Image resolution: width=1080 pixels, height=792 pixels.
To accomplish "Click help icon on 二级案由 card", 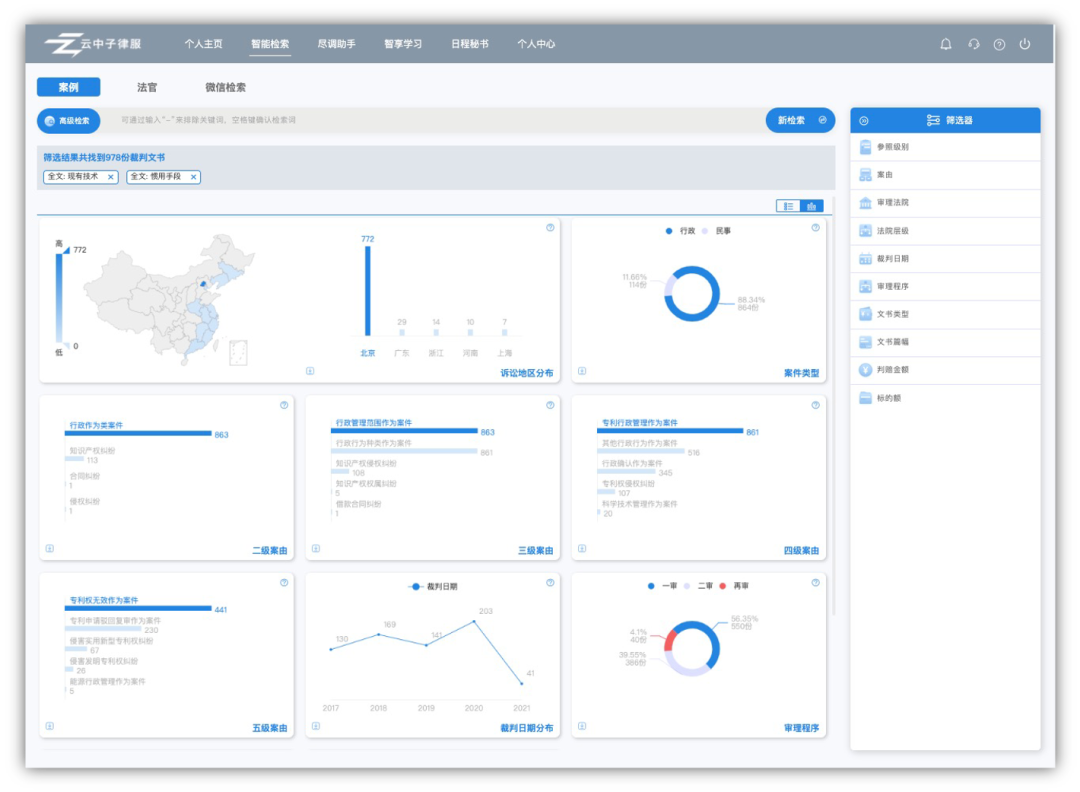I will pyautogui.click(x=284, y=406).
